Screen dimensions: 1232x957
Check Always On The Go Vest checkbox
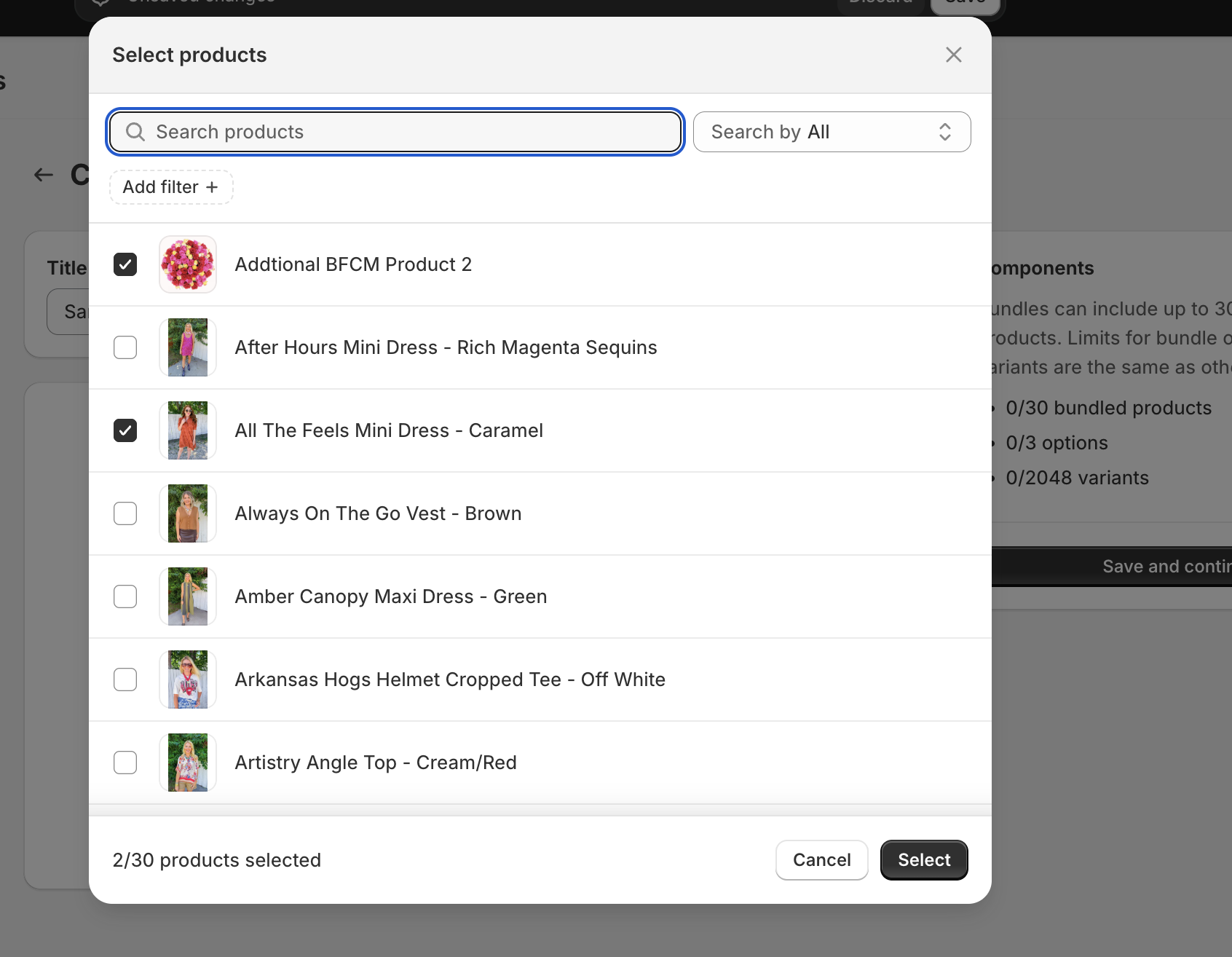[x=125, y=513]
